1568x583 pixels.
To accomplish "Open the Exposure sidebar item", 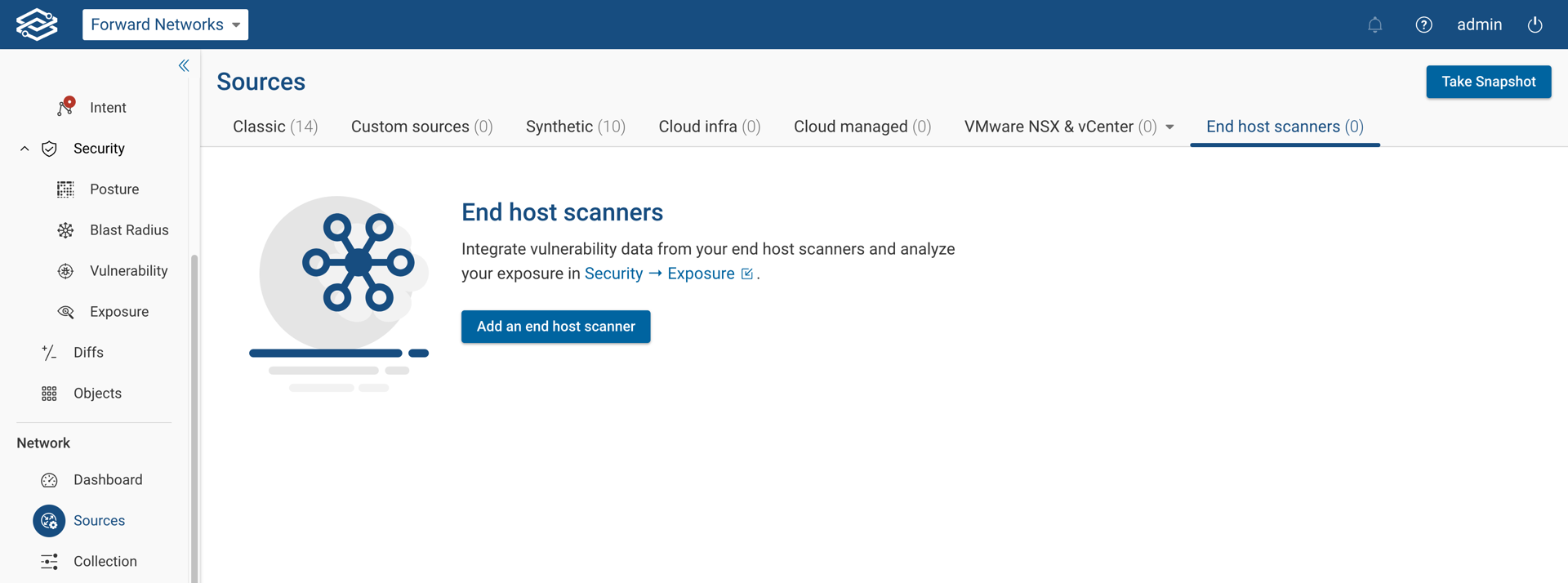I will pos(119,312).
